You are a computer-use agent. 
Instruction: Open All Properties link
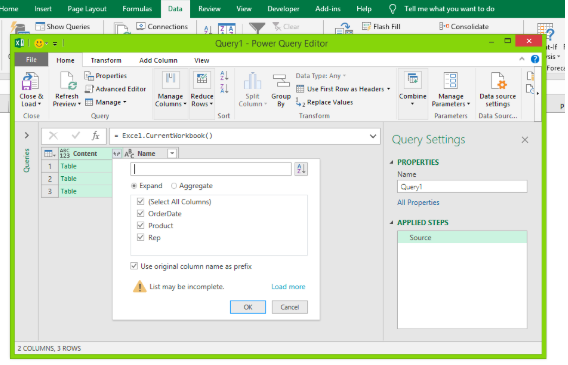click(418, 202)
